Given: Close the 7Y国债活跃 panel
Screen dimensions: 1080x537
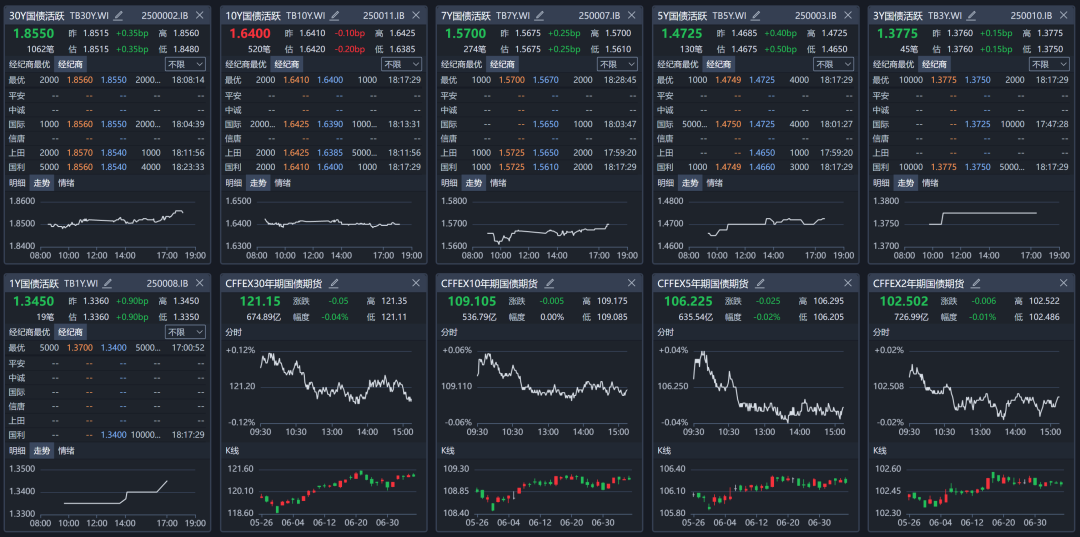Looking at the screenshot, I should [632, 15].
